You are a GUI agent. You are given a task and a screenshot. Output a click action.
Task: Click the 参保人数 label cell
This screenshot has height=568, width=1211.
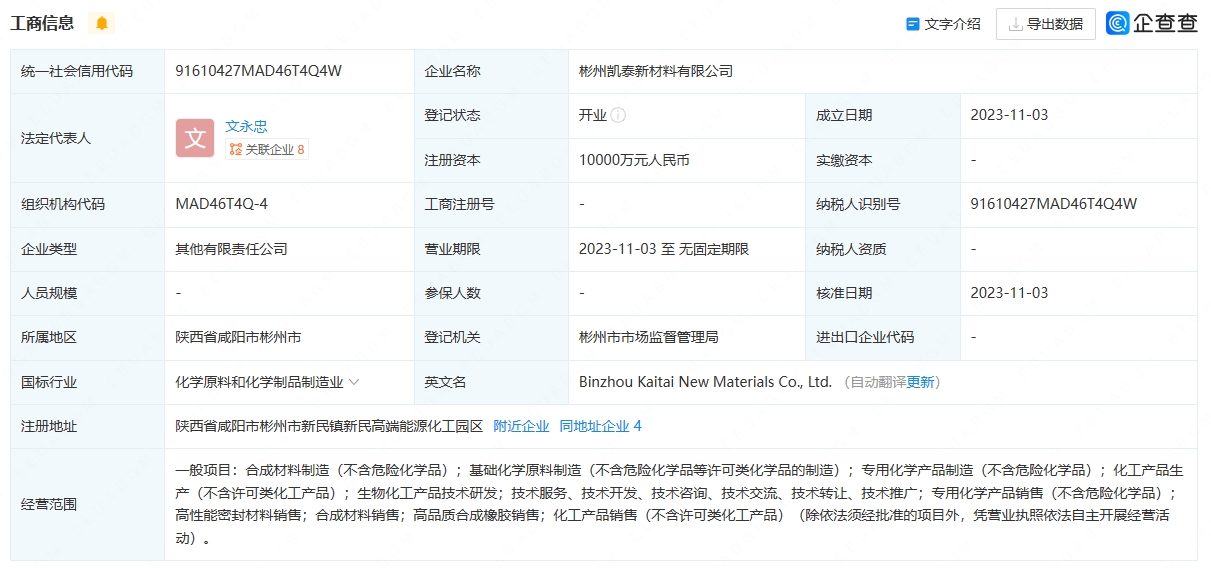pos(492,293)
